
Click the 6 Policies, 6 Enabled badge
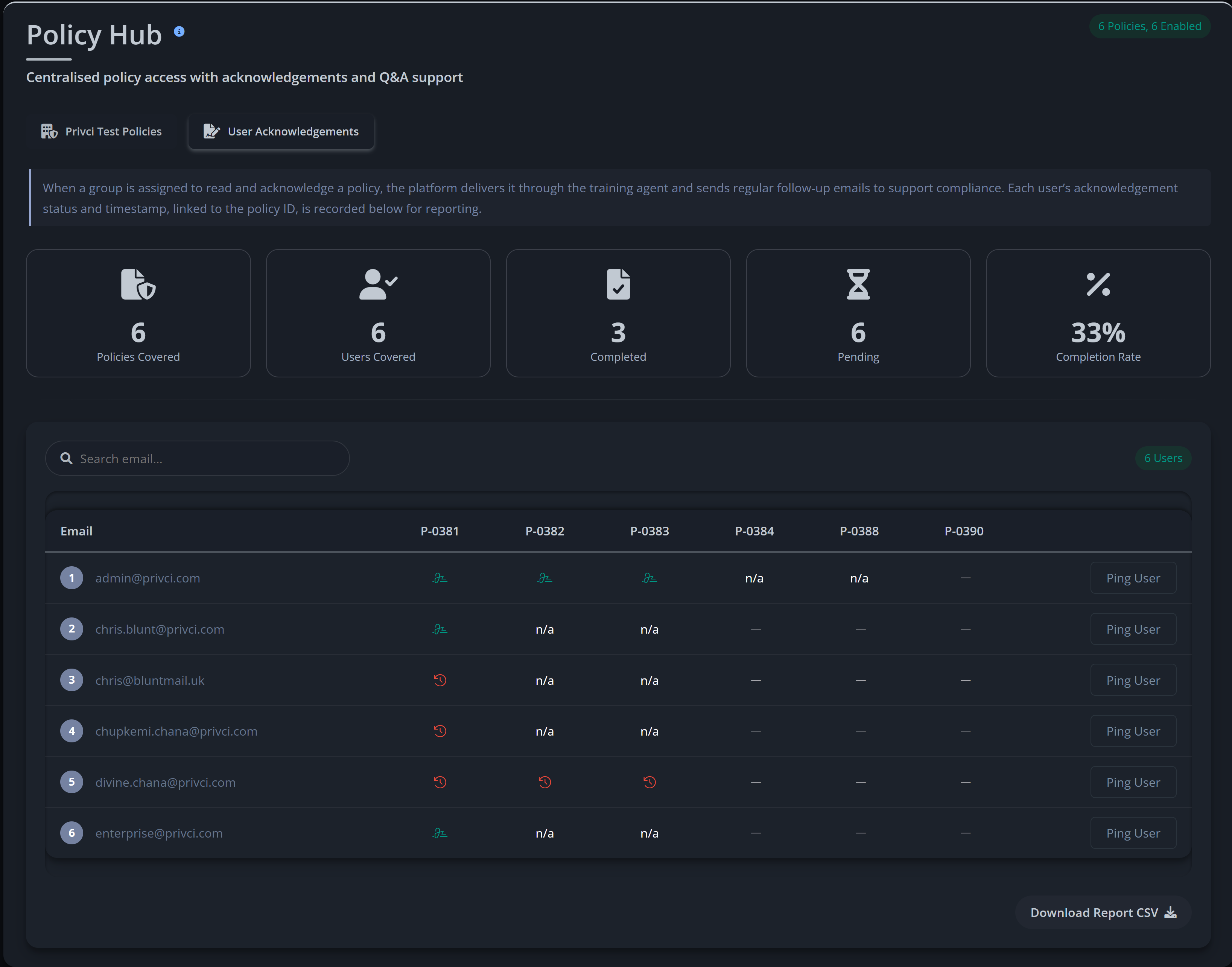tap(1150, 26)
